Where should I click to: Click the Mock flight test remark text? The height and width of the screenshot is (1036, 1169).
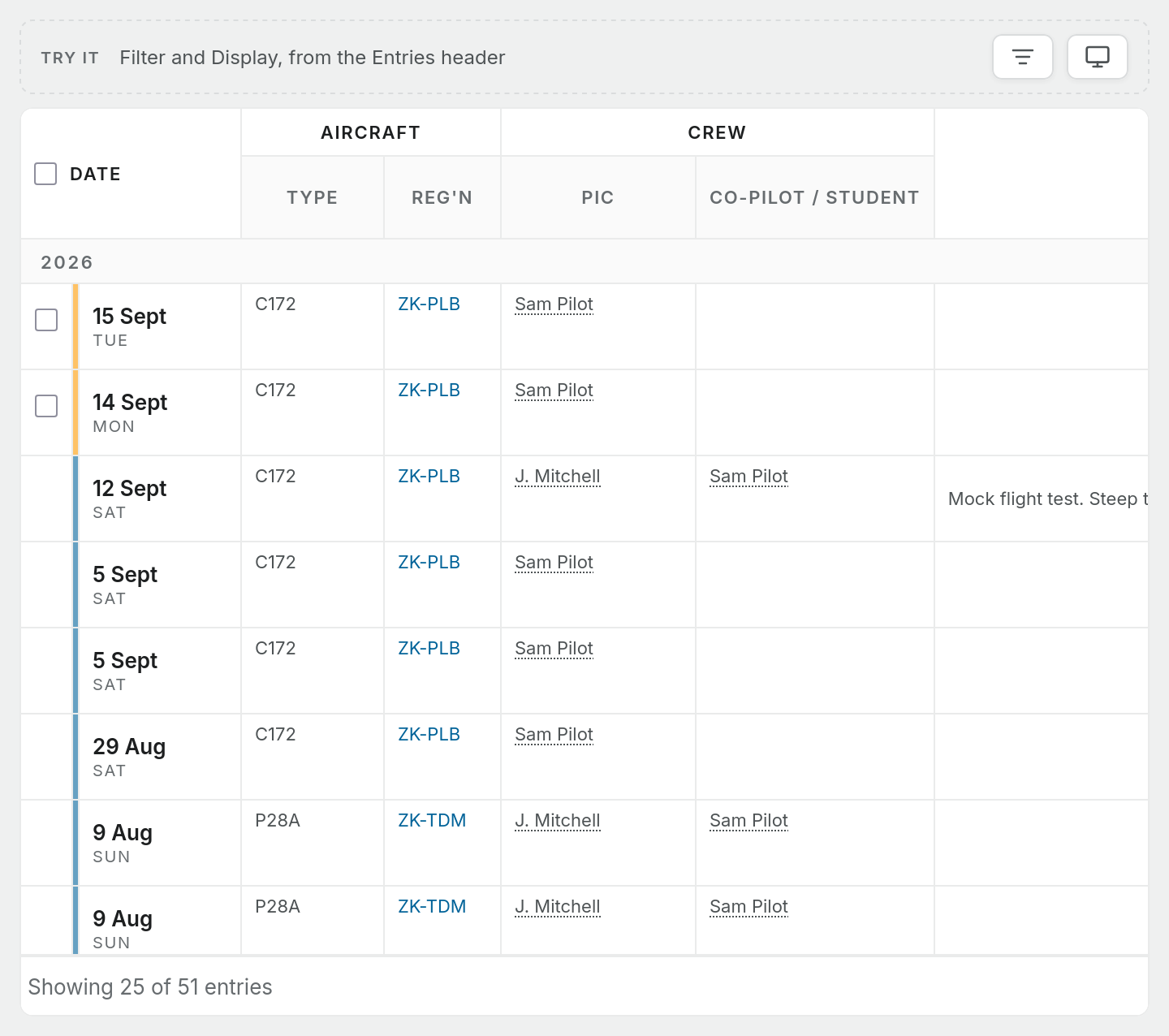click(x=1048, y=499)
